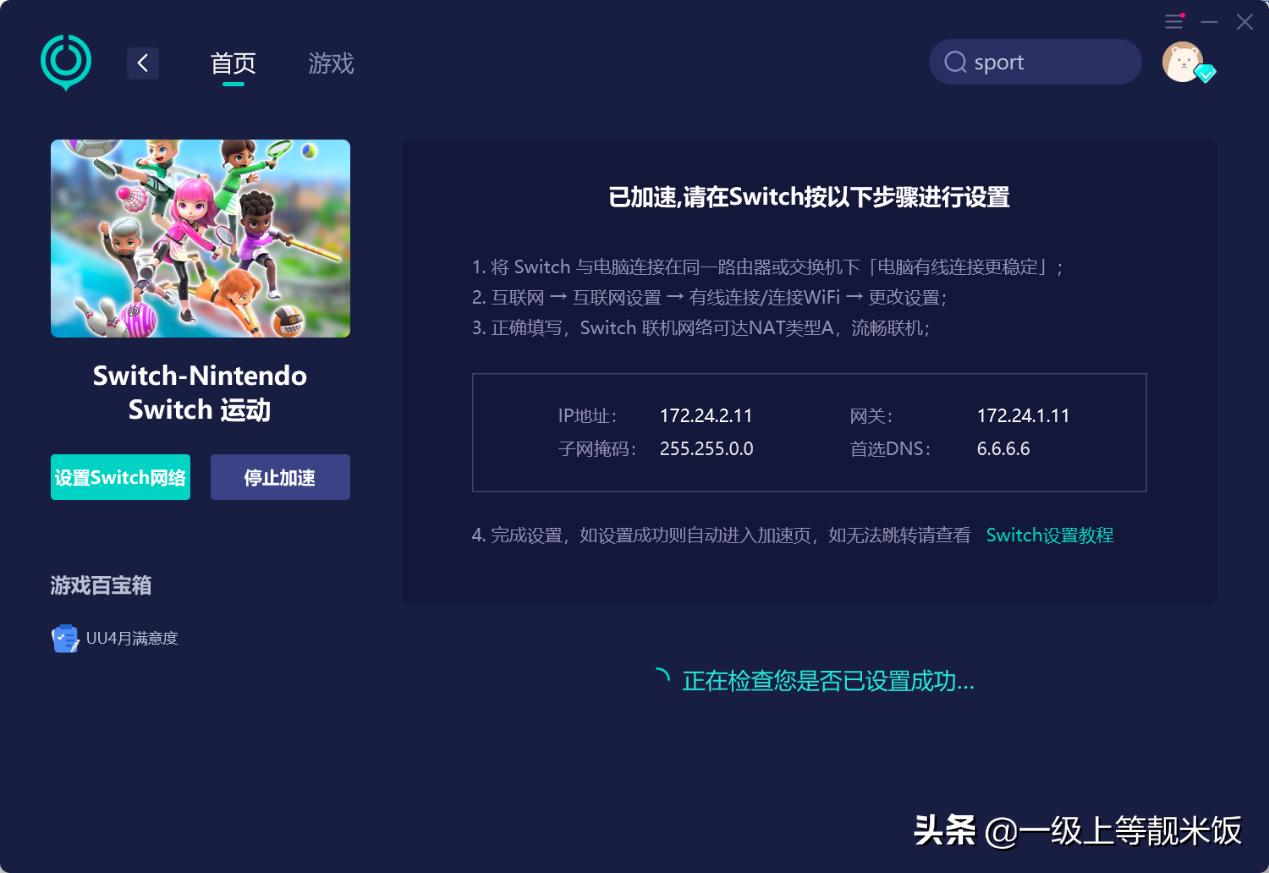Open the Switch设置教程 link
The height and width of the screenshot is (873, 1269).
pyautogui.click(x=1049, y=535)
